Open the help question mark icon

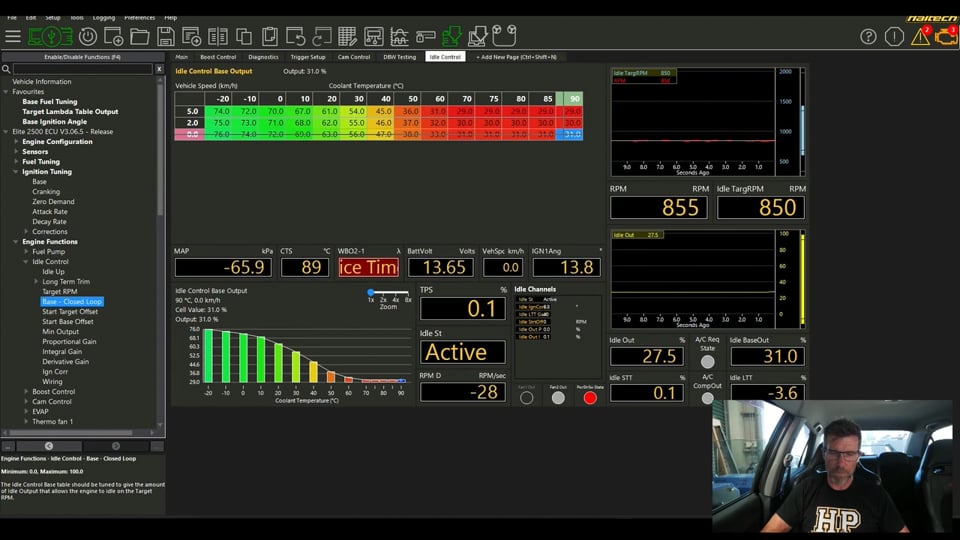coord(868,37)
